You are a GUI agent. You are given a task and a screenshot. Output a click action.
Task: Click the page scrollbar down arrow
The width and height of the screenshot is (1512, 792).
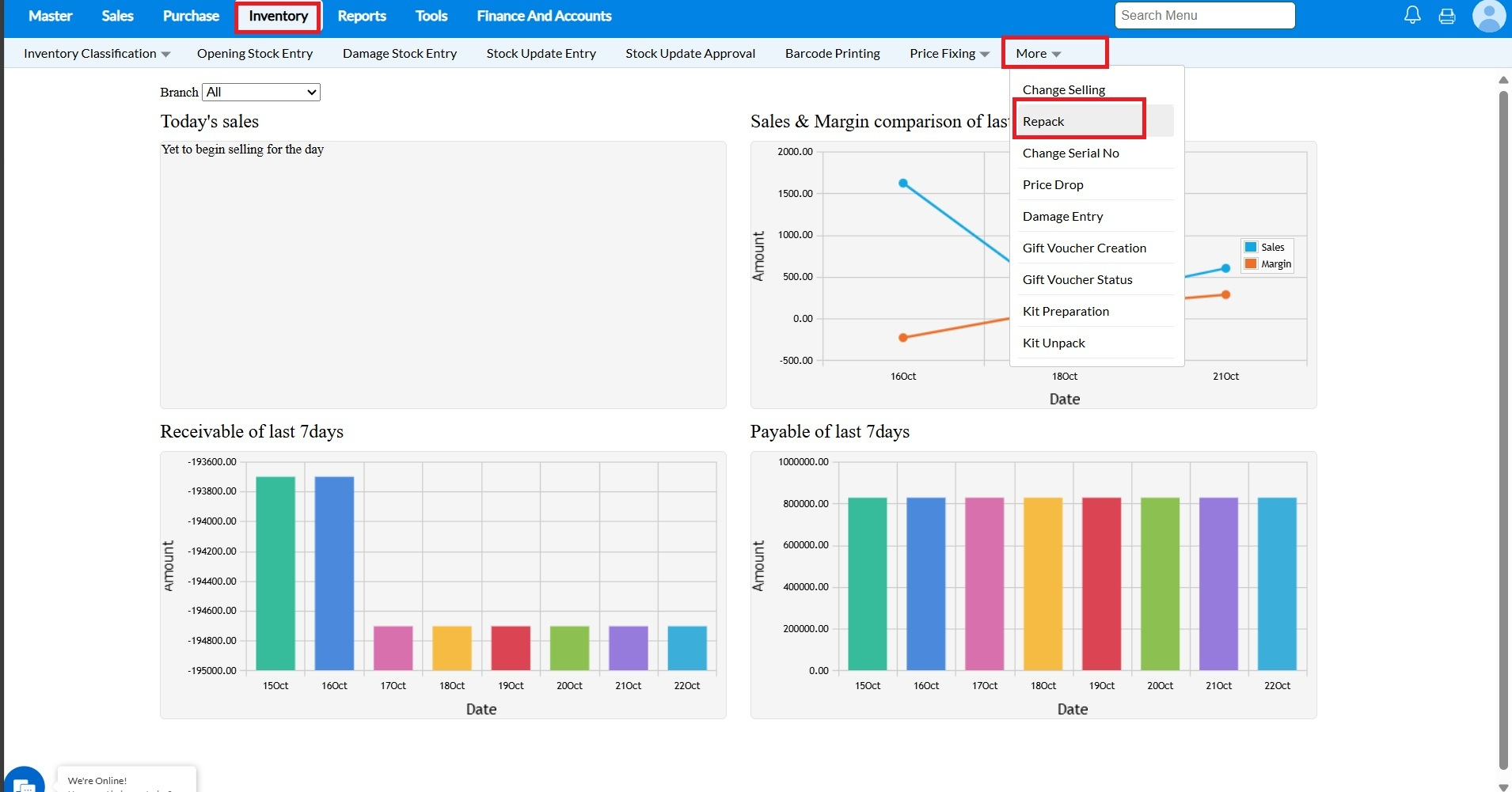(x=1503, y=786)
